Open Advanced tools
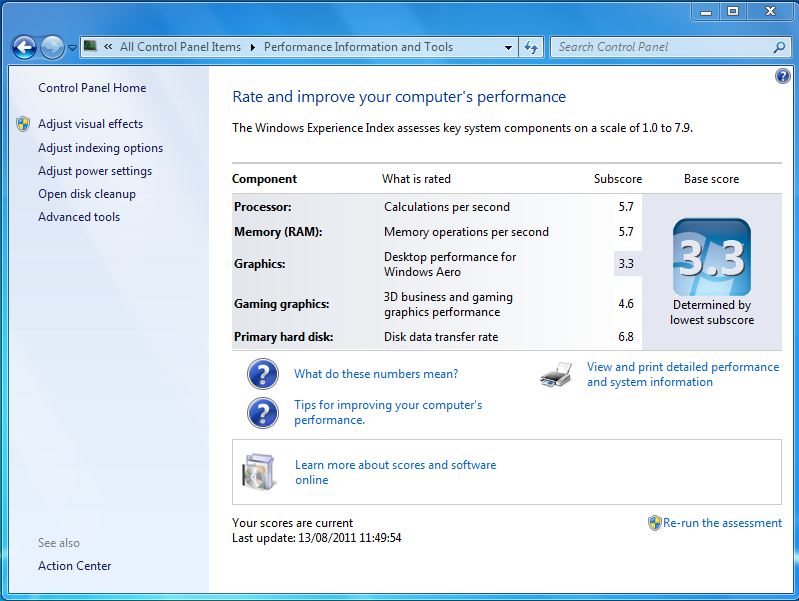The image size is (799, 601). pos(79,217)
